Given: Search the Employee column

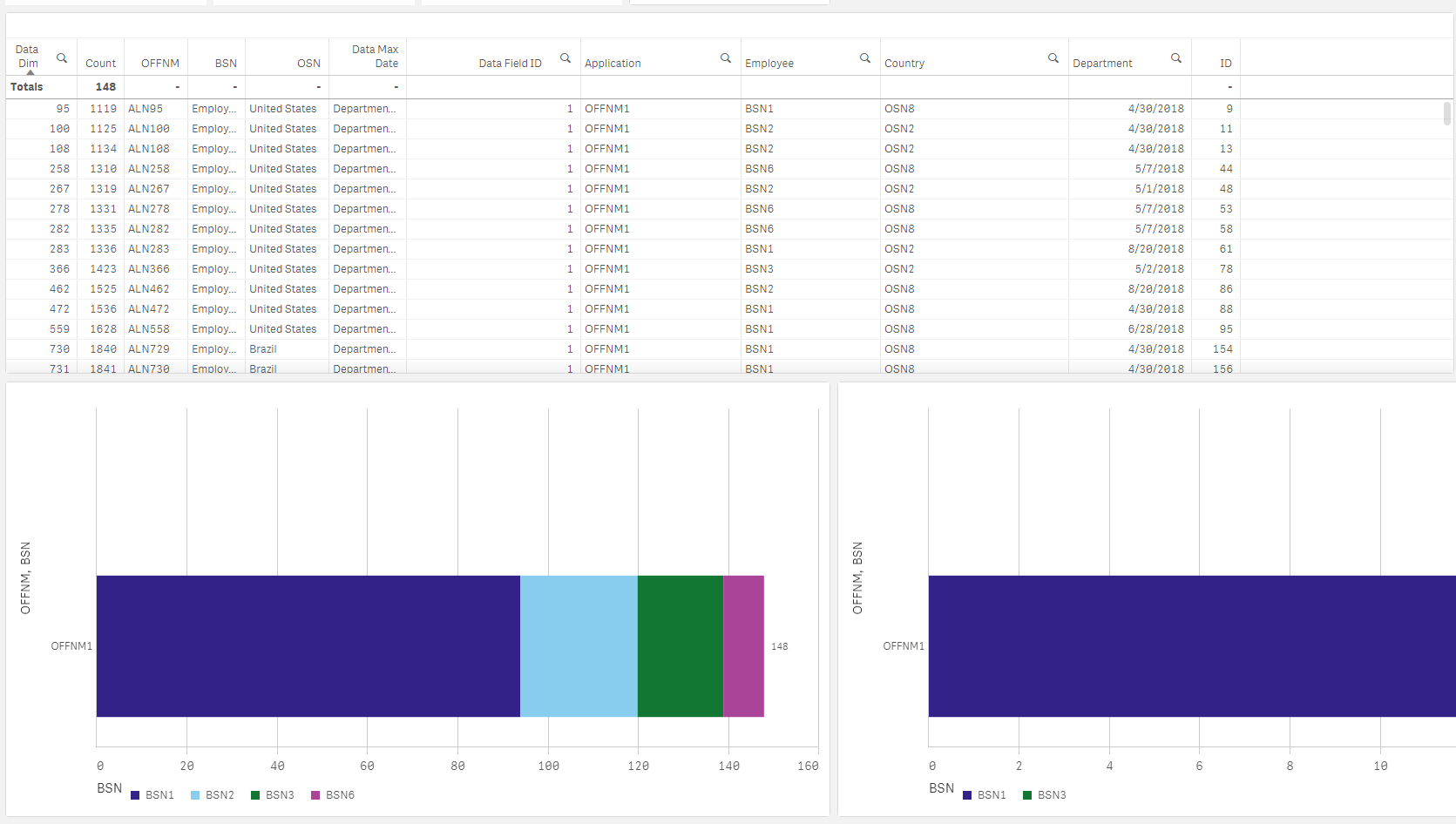Looking at the screenshot, I should [x=865, y=58].
